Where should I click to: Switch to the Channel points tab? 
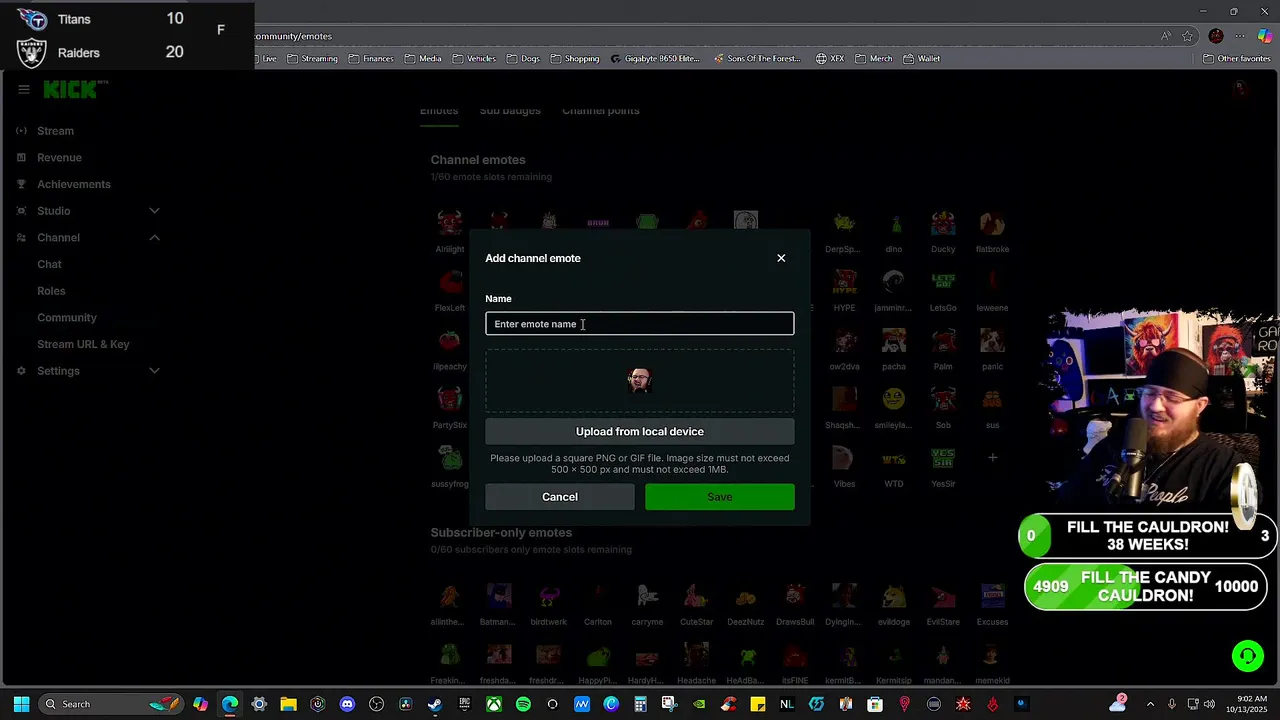point(600,110)
